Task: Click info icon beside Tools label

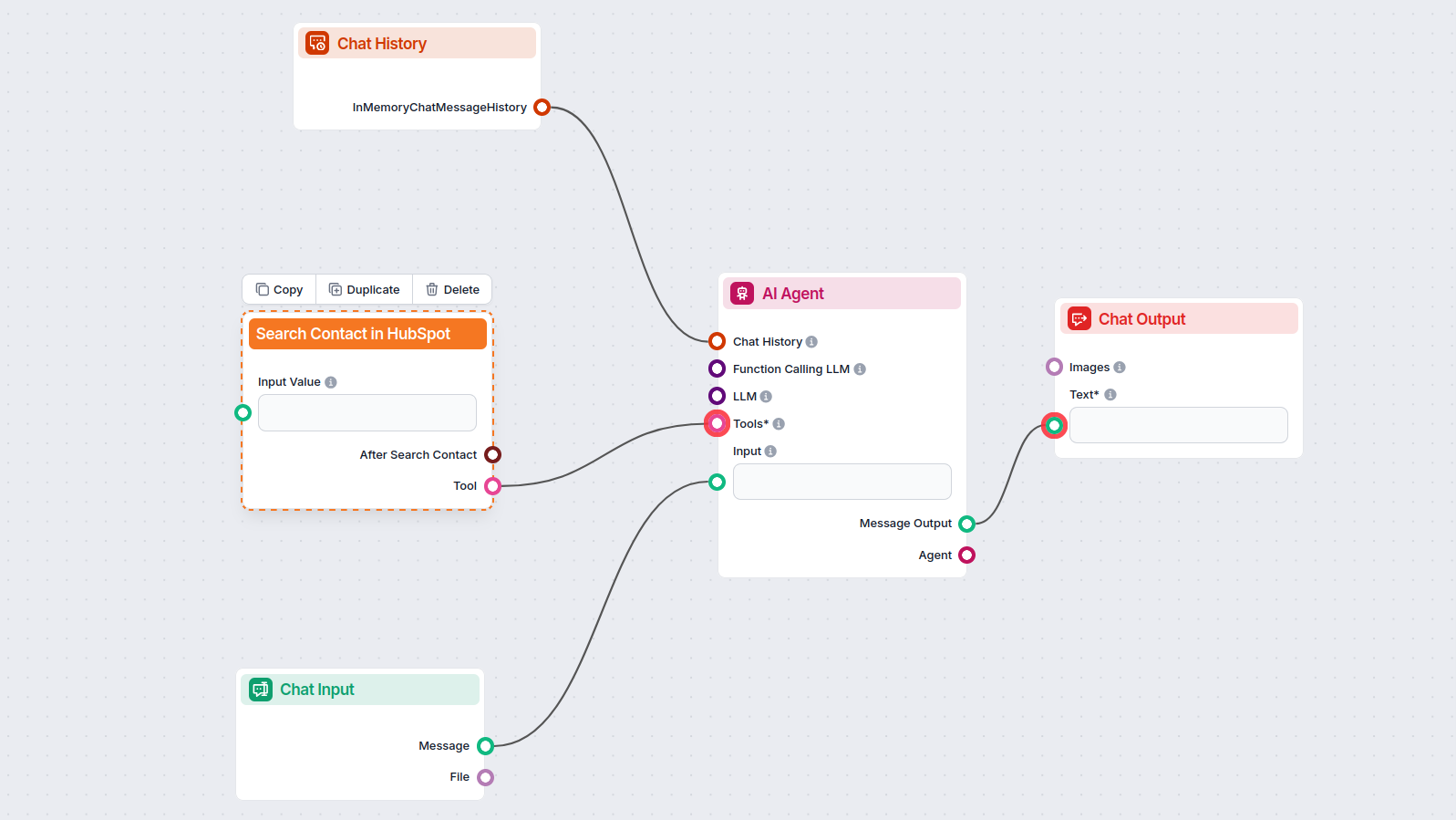Action: pyautogui.click(x=779, y=424)
